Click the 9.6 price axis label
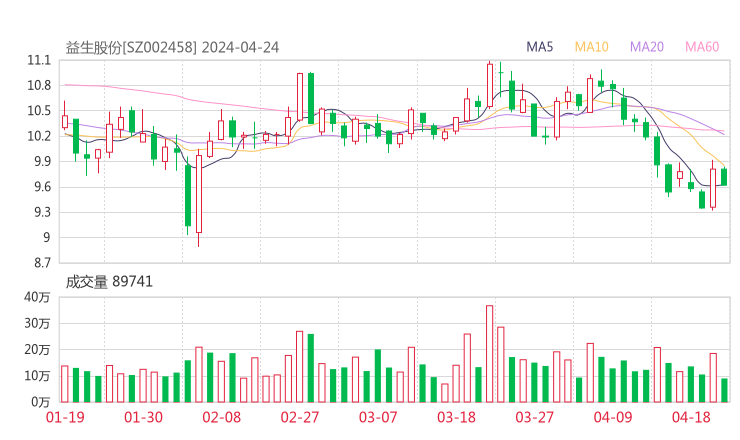This screenshot has height=440, width=740. (x=41, y=187)
